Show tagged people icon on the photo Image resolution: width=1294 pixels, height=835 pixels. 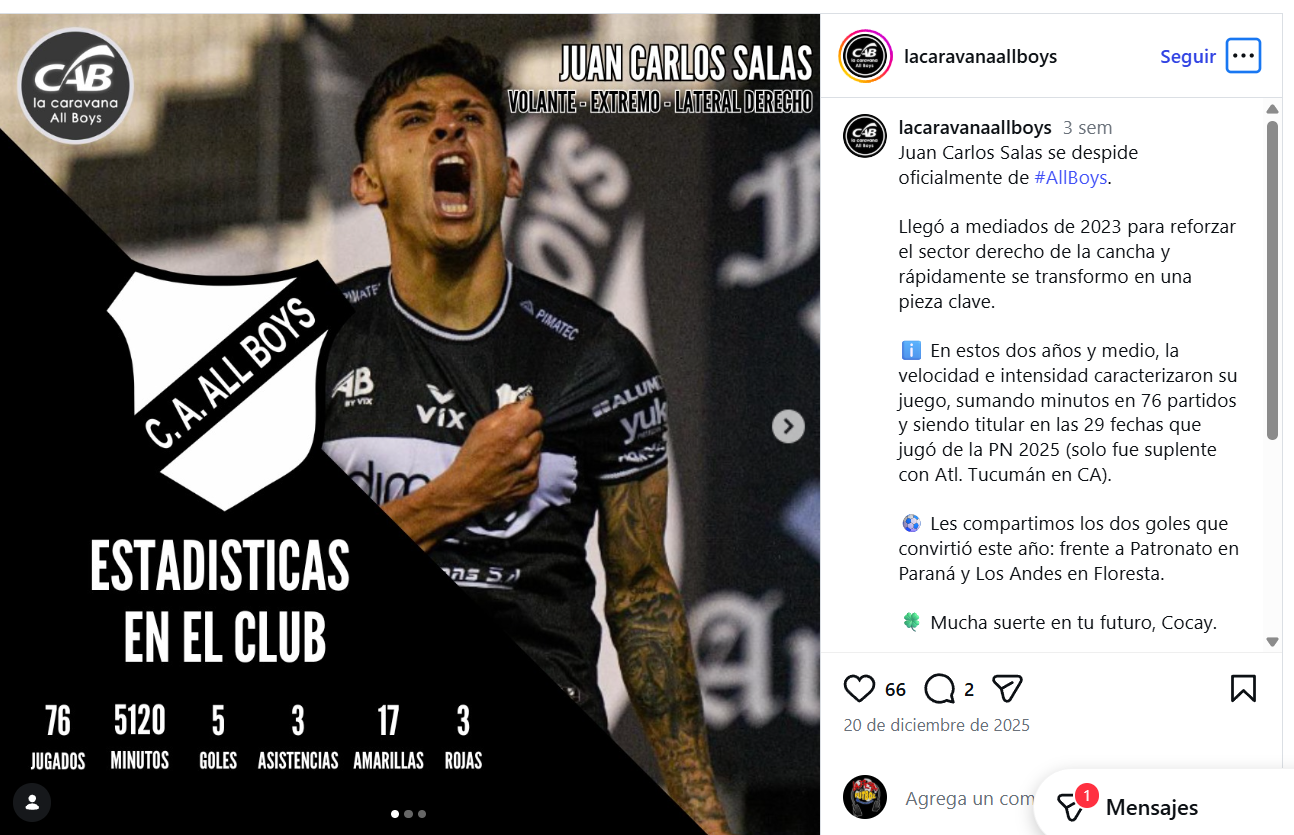(x=32, y=802)
